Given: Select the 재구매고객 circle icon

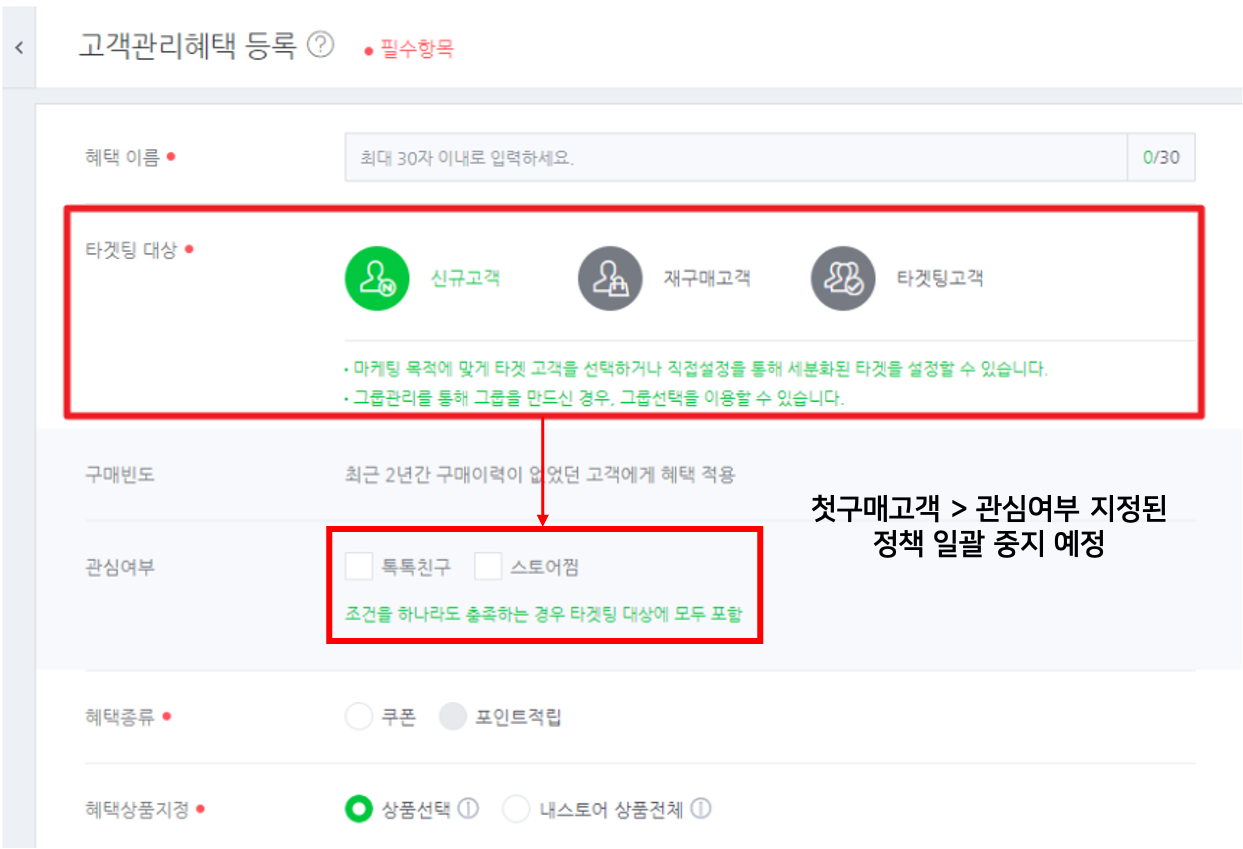Looking at the screenshot, I should (x=610, y=278).
